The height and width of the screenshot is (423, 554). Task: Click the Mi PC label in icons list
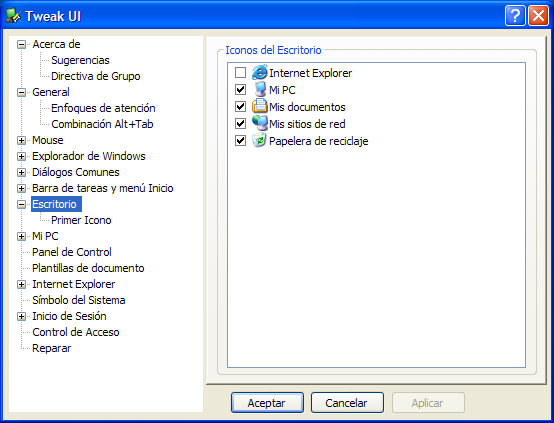click(x=282, y=90)
